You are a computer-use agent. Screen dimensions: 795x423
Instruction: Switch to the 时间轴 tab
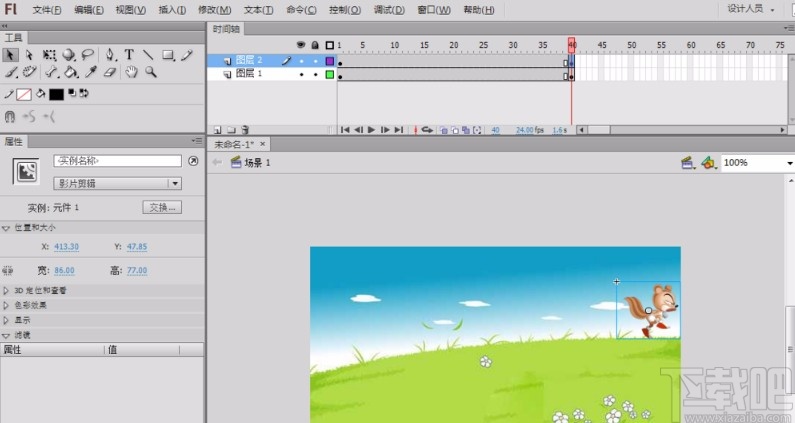(226, 29)
